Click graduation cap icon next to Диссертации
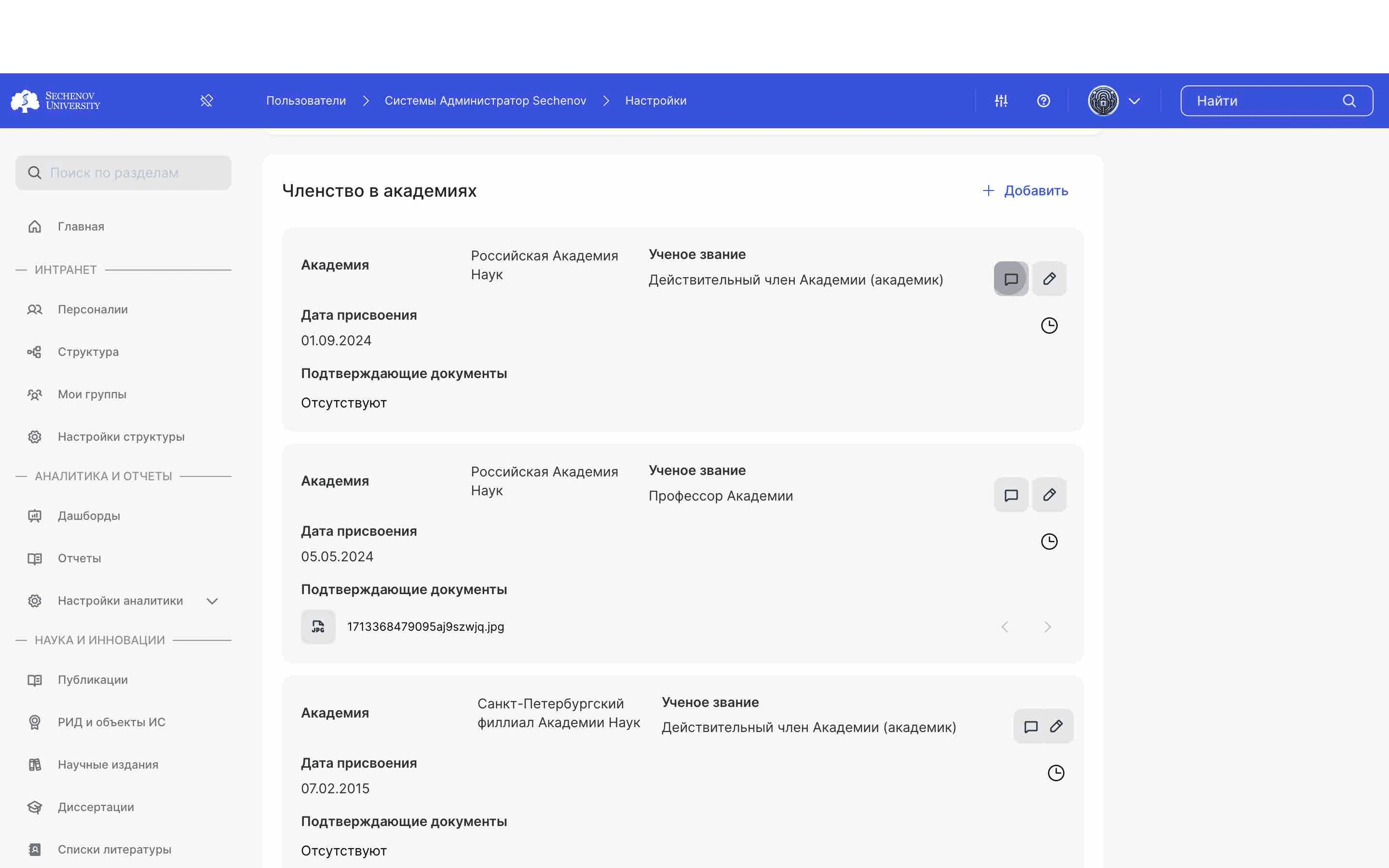 click(34, 807)
